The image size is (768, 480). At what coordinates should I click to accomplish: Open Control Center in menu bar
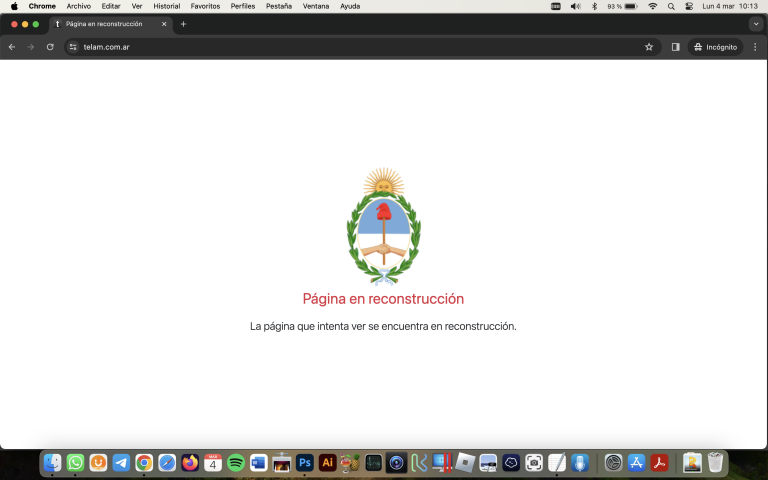click(x=689, y=6)
